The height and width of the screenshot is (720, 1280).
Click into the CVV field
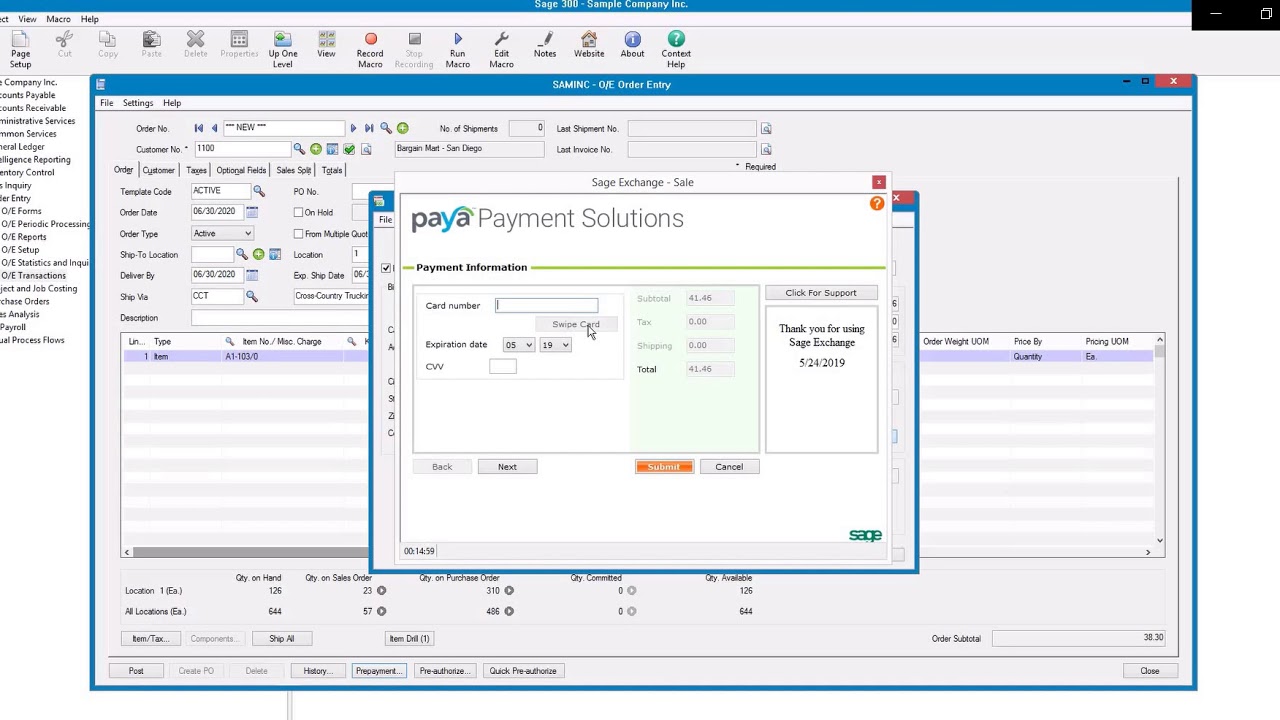click(503, 367)
